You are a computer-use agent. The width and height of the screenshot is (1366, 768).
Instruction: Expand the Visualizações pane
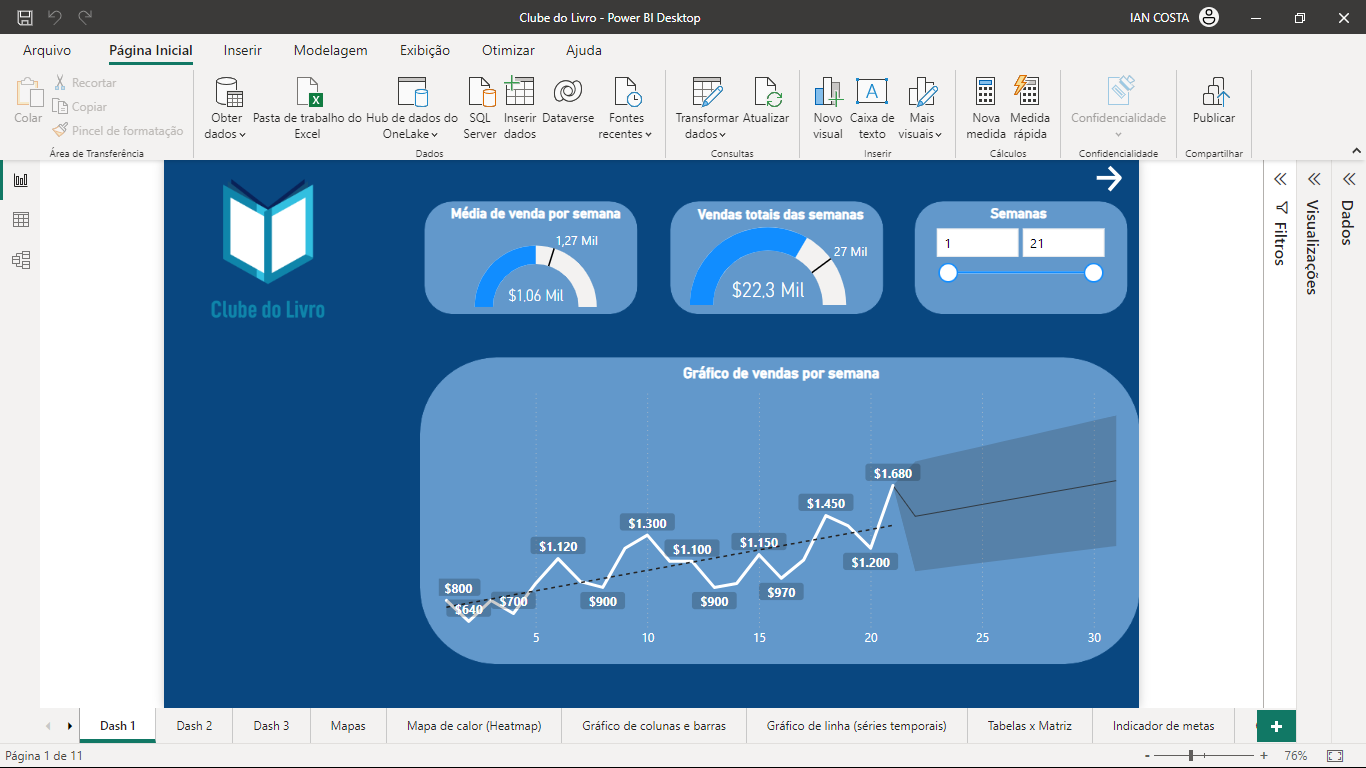click(1314, 179)
